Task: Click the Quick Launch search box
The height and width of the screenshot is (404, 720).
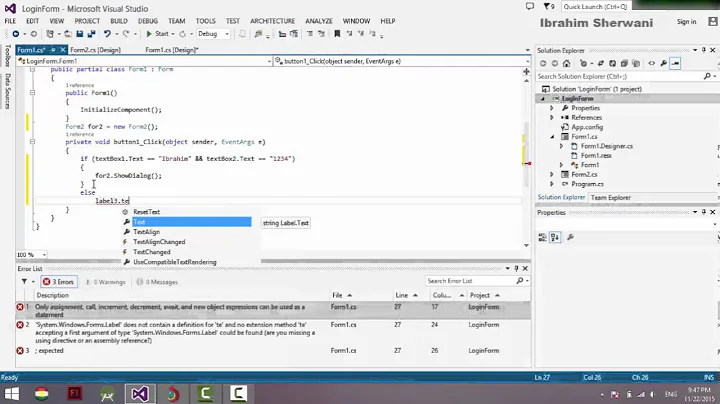Action: click(x=596, y=6)
